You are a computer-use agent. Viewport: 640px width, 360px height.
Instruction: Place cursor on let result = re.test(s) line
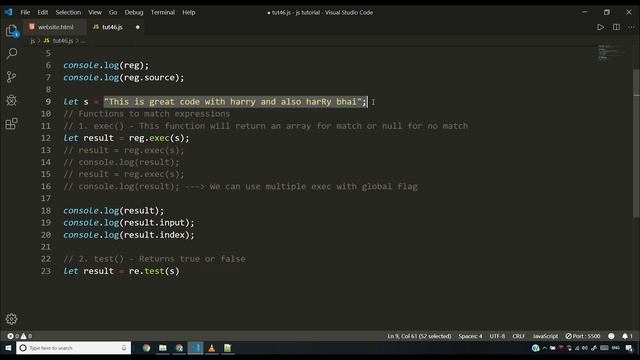tap(121, 271)
